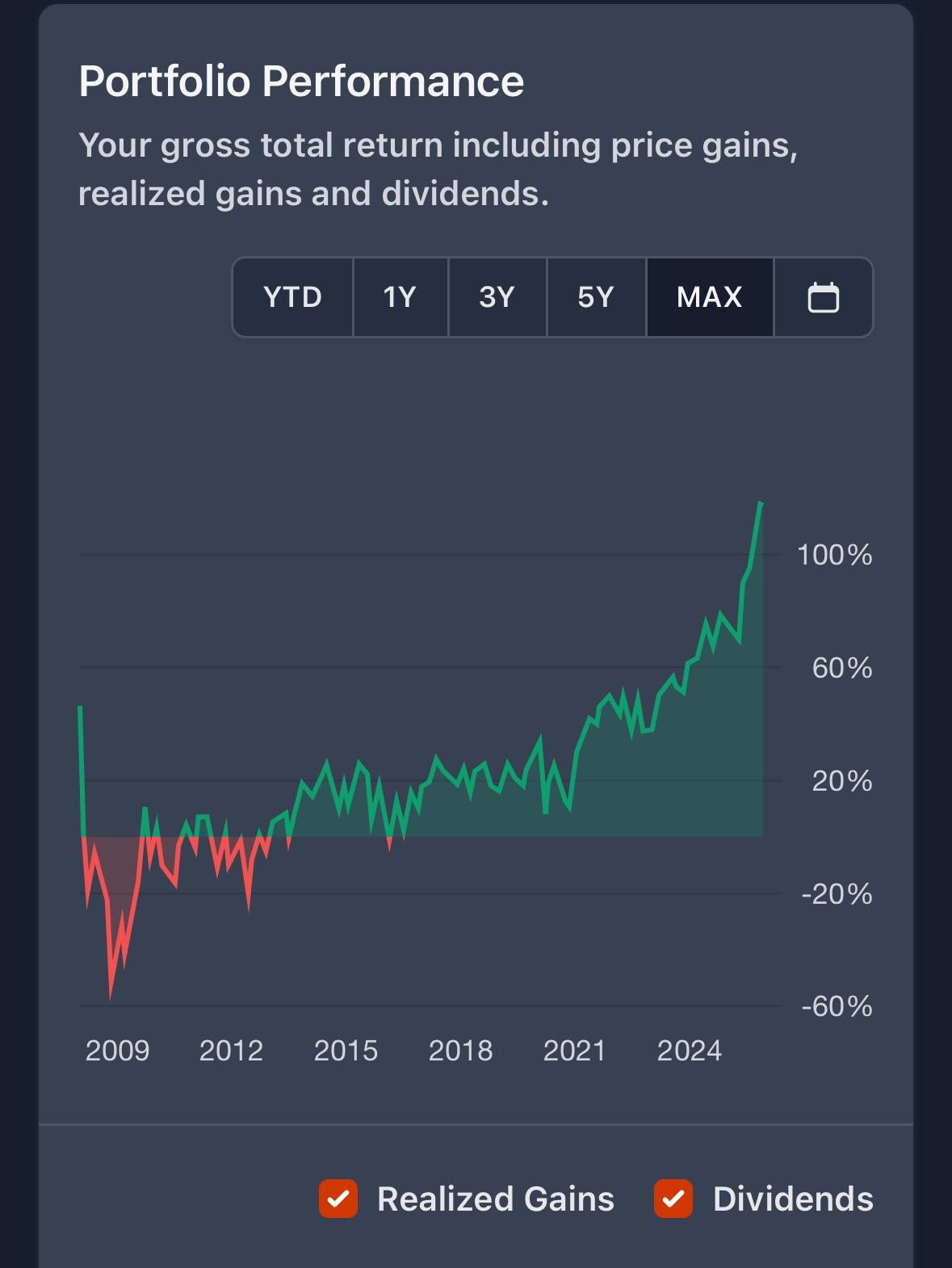This screenshot has width=952, height=1268.
Task: Open the custom date range calendar icon
Action: click(823, 297)
